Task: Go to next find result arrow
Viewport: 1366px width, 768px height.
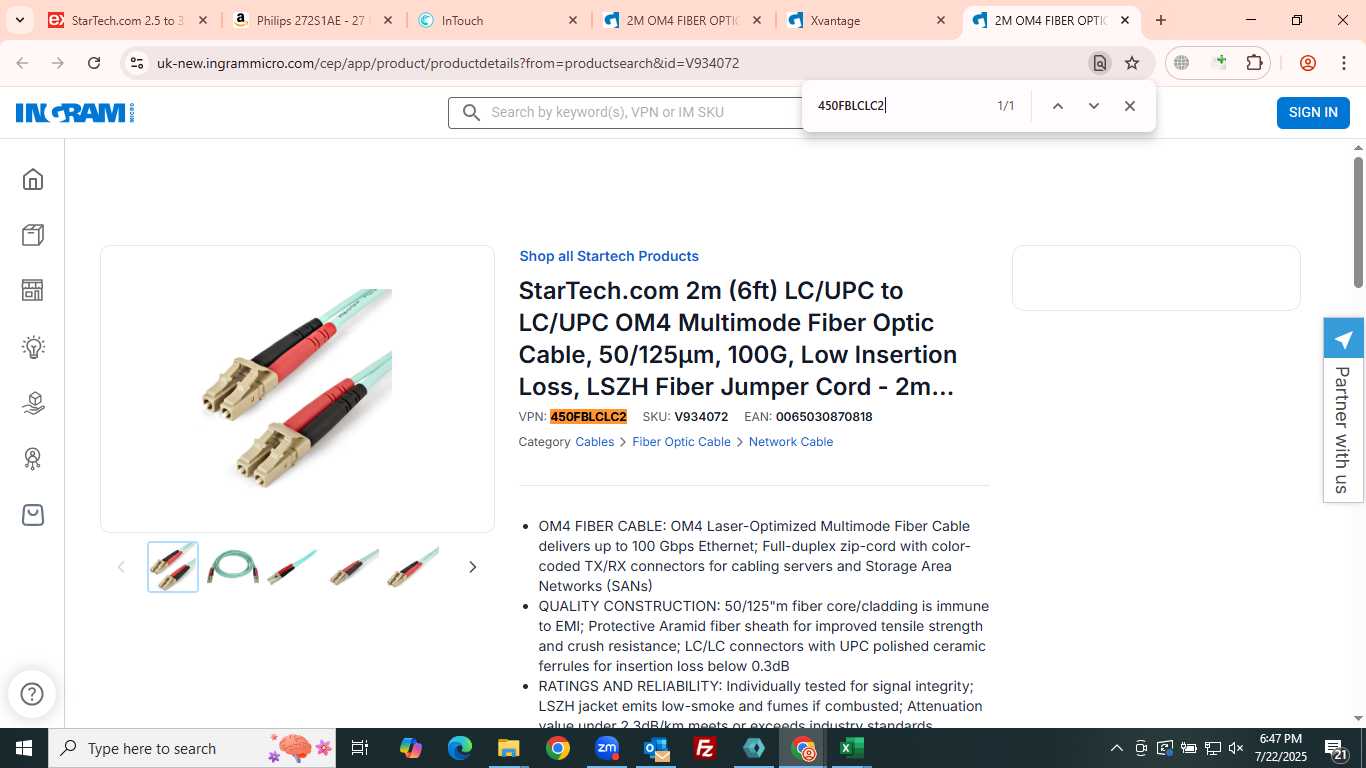Action: [1094, 106]
